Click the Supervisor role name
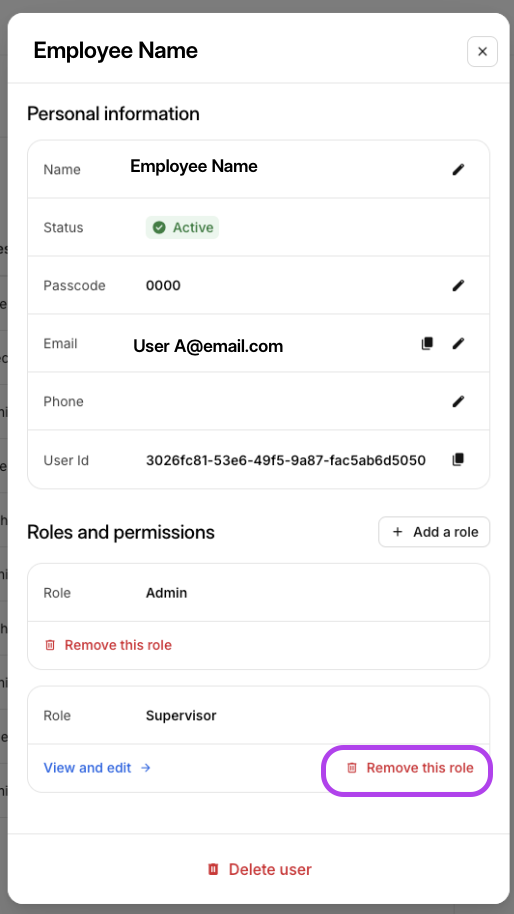Screen dimensions: 514x914 (x=181, y=716)
